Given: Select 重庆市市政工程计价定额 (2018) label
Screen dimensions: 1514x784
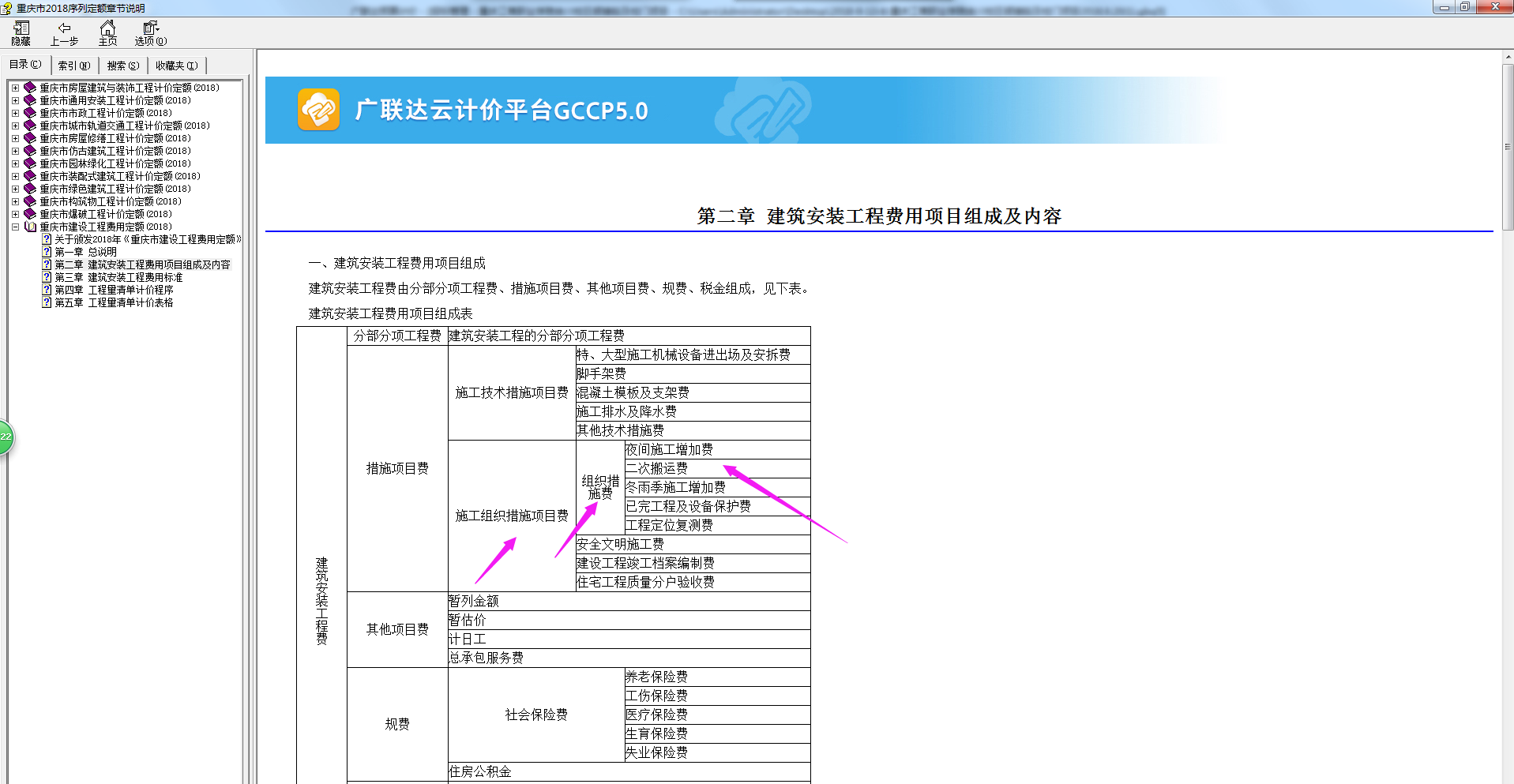Looking at the screenshot, I should point(106,113).
